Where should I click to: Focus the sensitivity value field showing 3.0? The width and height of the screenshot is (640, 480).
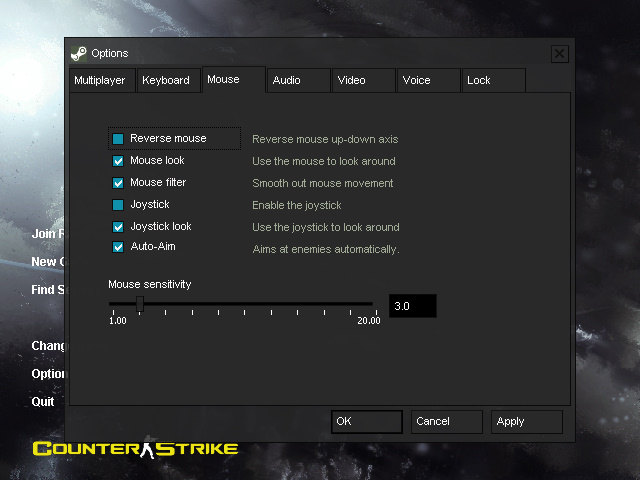pyautogui.click(x=412, y=306)
